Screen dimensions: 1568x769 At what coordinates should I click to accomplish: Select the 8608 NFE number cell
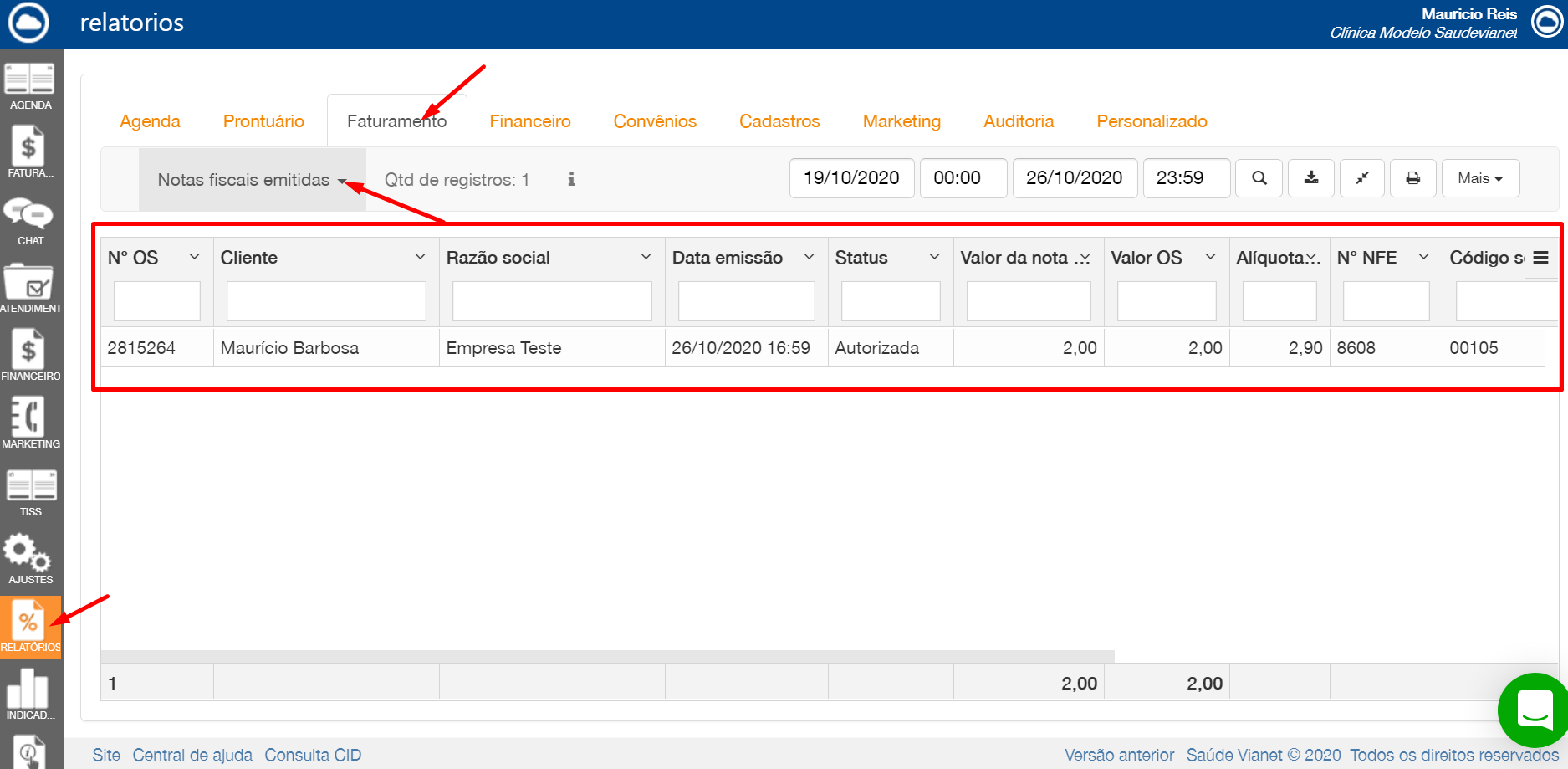coord(1386,348)
